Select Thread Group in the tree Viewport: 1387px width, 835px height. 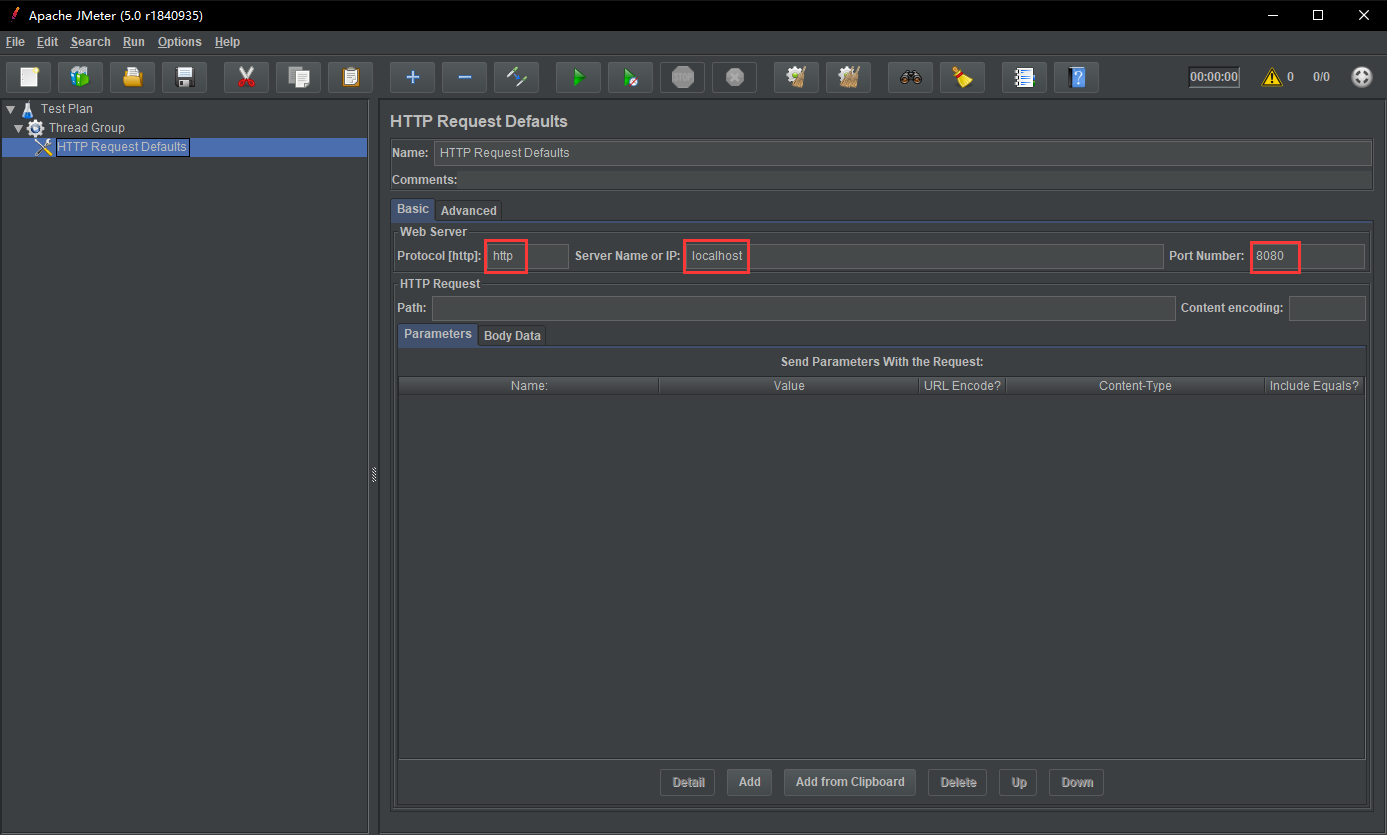click(87, 128)
